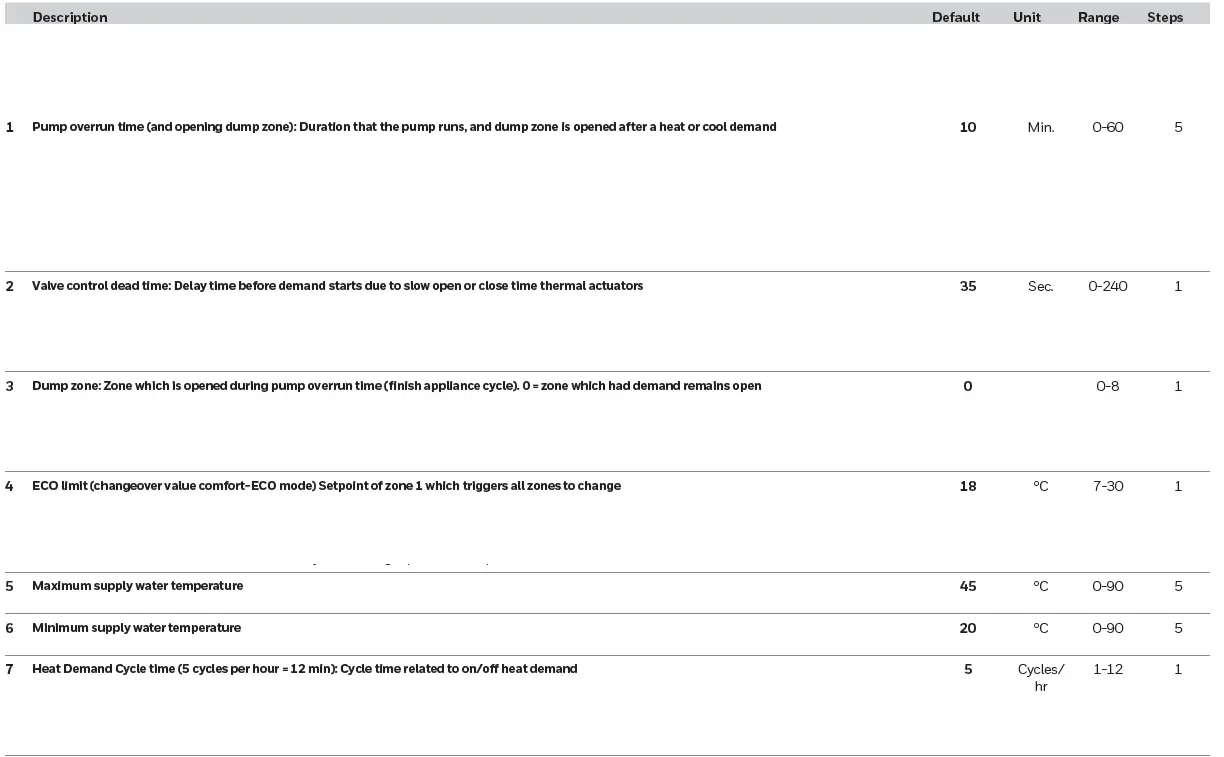Select the Valve control dead time row
Image resolution: width=1224 pixels, height=757 pixels.
click(x=337, y=286)
